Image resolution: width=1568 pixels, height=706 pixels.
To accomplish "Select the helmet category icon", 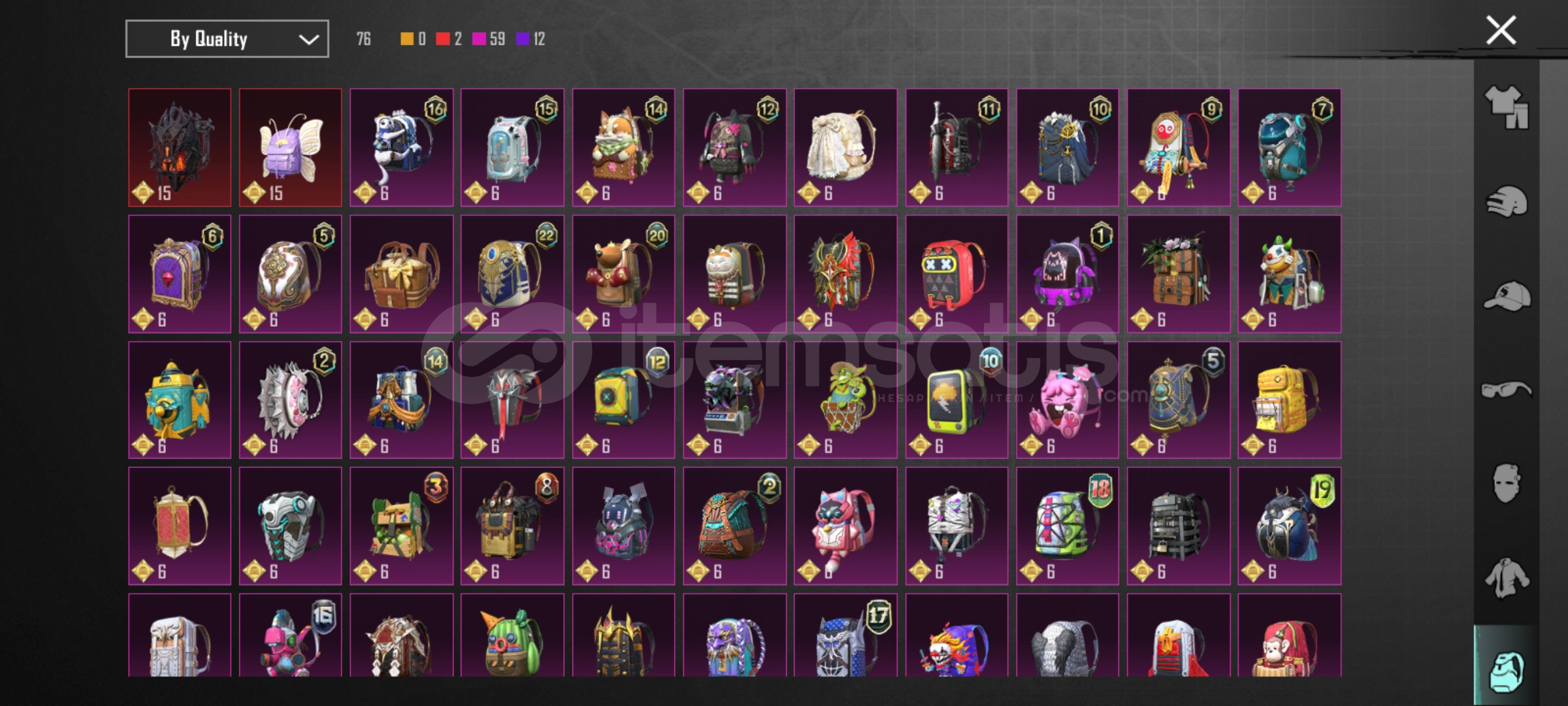I will 1507,201.
